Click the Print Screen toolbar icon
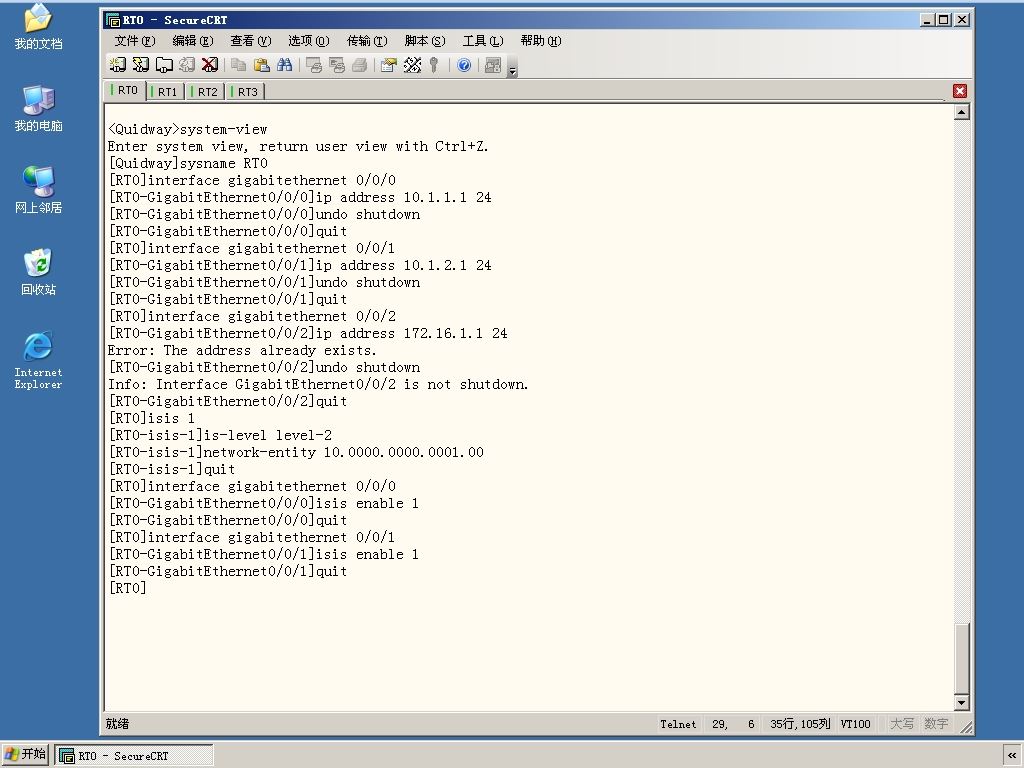The image size is (1024, 768). pos(313,65)
